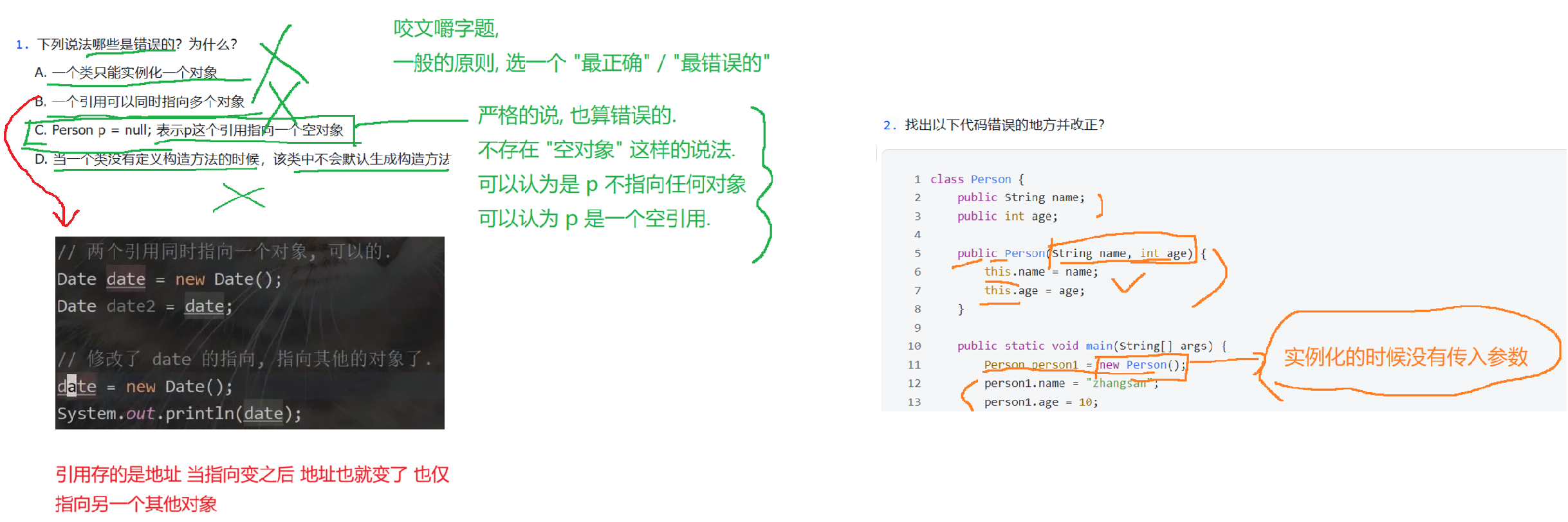
Task: Click the note '严格的说, 也算错误的.'
Action: 577,116
